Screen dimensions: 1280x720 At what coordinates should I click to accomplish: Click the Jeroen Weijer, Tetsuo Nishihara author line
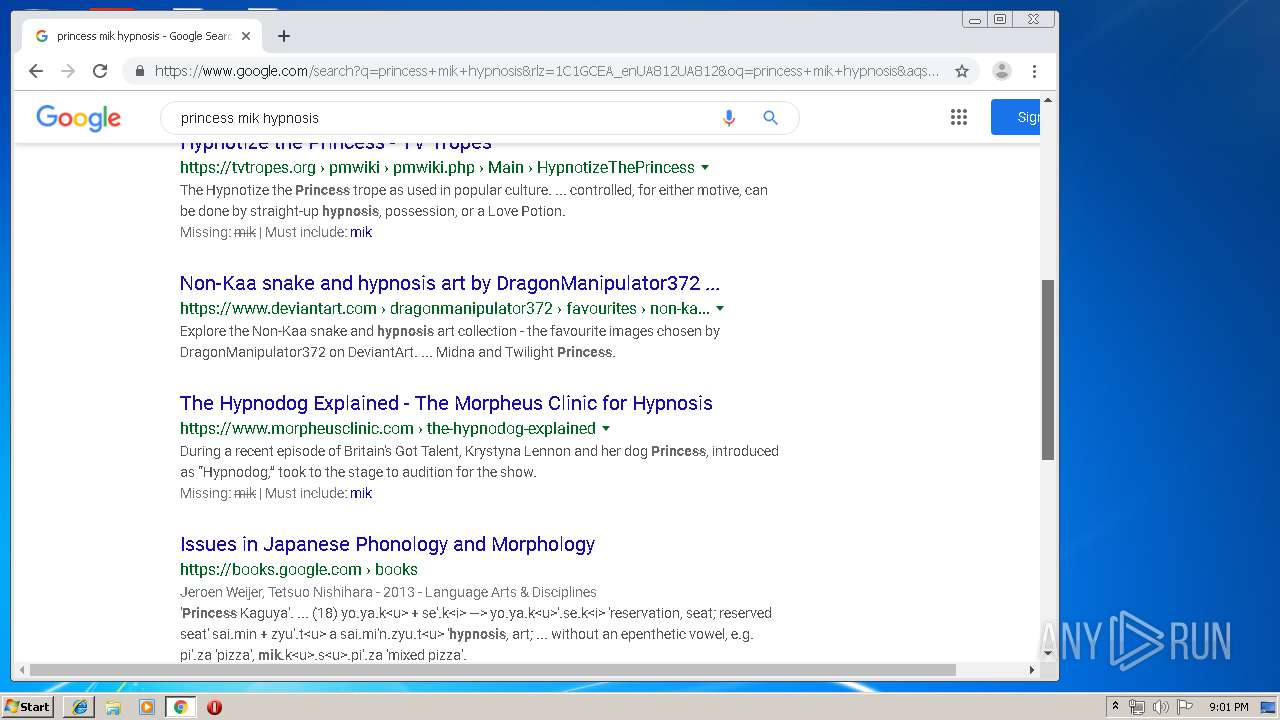(388, 592)
